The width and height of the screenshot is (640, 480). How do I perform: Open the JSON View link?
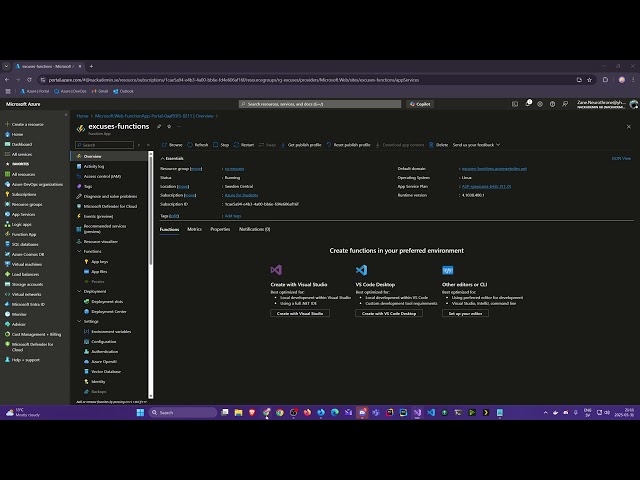(621, 158)
